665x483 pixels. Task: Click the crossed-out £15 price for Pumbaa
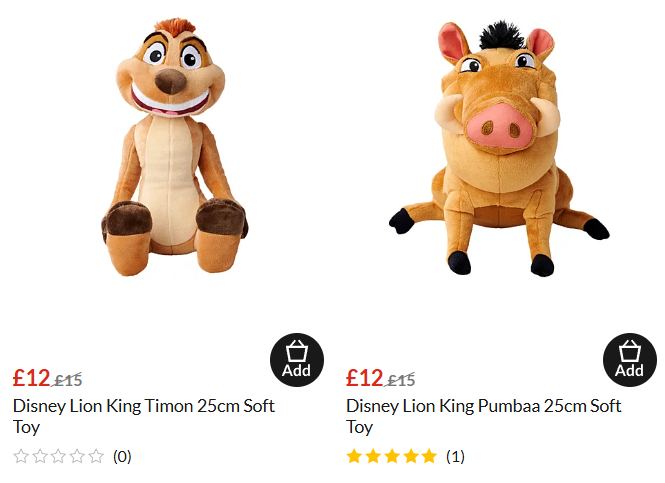(401, 380)
